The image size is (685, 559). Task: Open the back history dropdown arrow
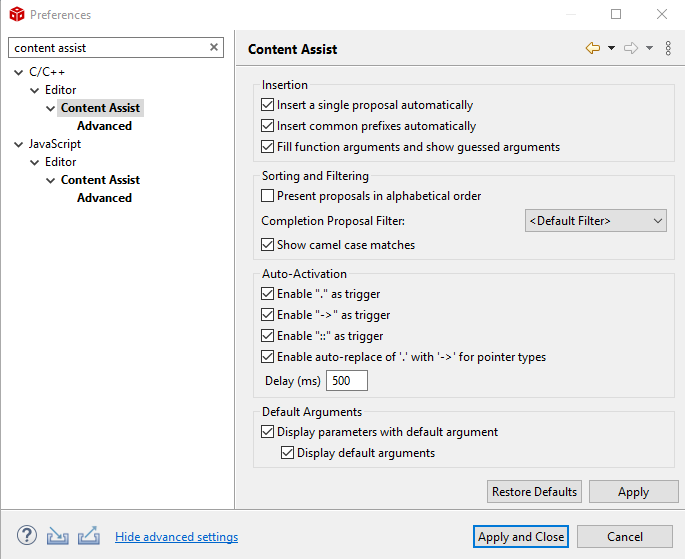pyautogui.click(x=611, y=48)
